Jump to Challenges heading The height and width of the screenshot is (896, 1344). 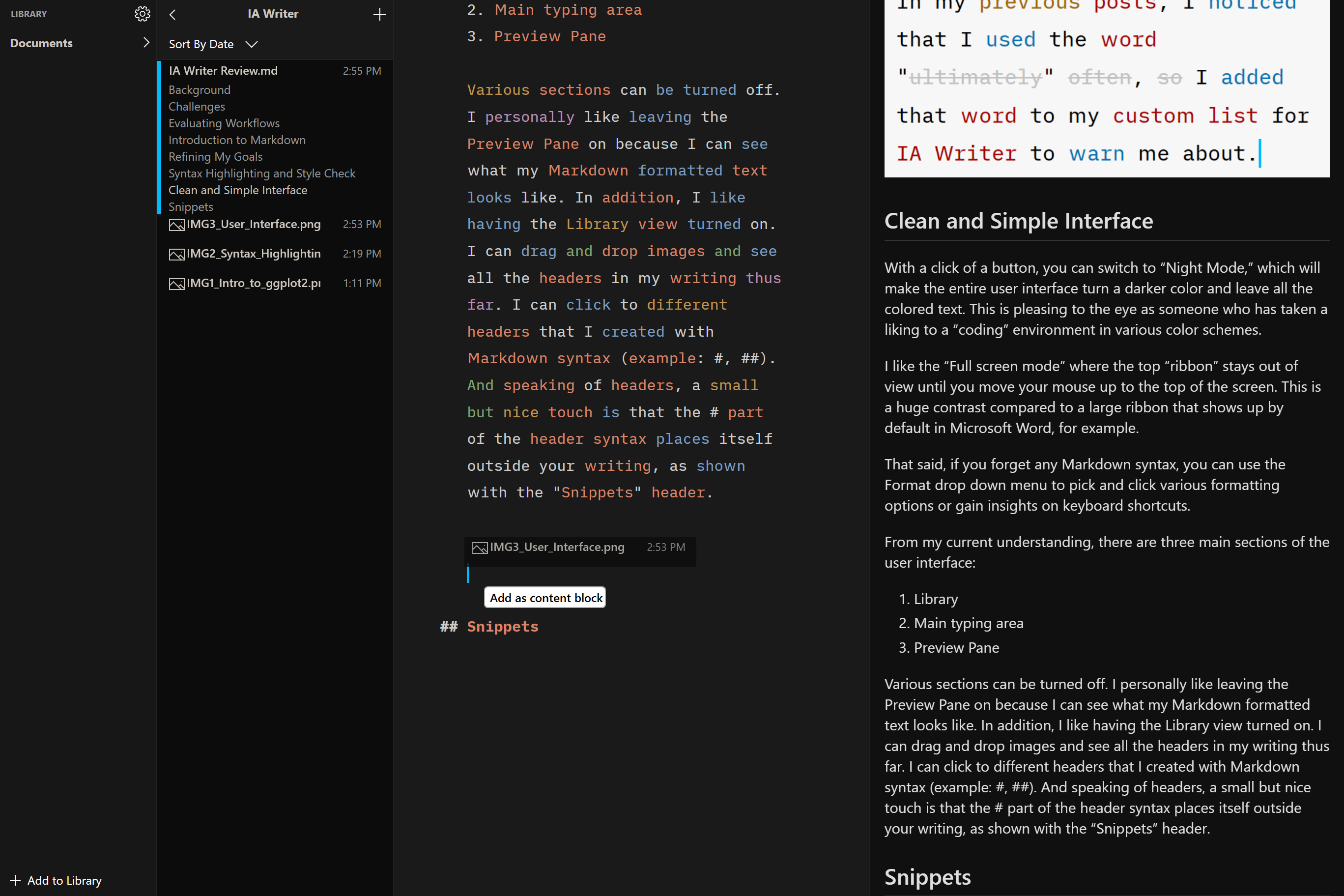[197, 106]
